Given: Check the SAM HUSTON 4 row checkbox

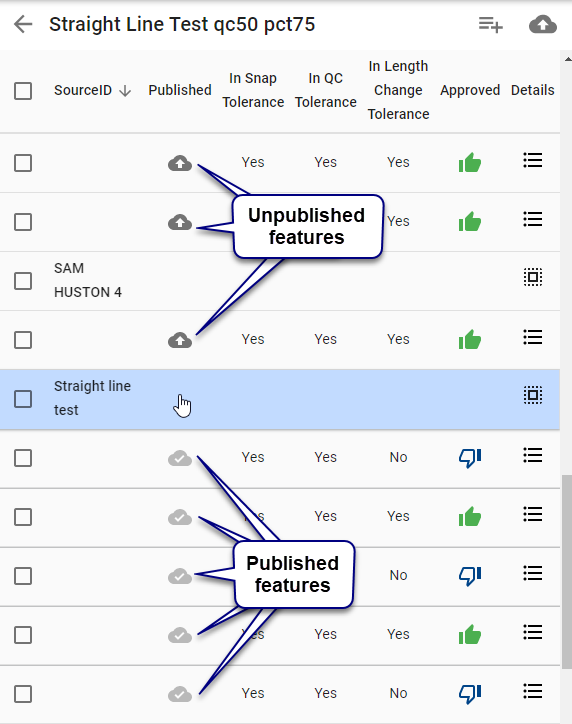Looking at the screenshot, I should (x=23, y=281).
